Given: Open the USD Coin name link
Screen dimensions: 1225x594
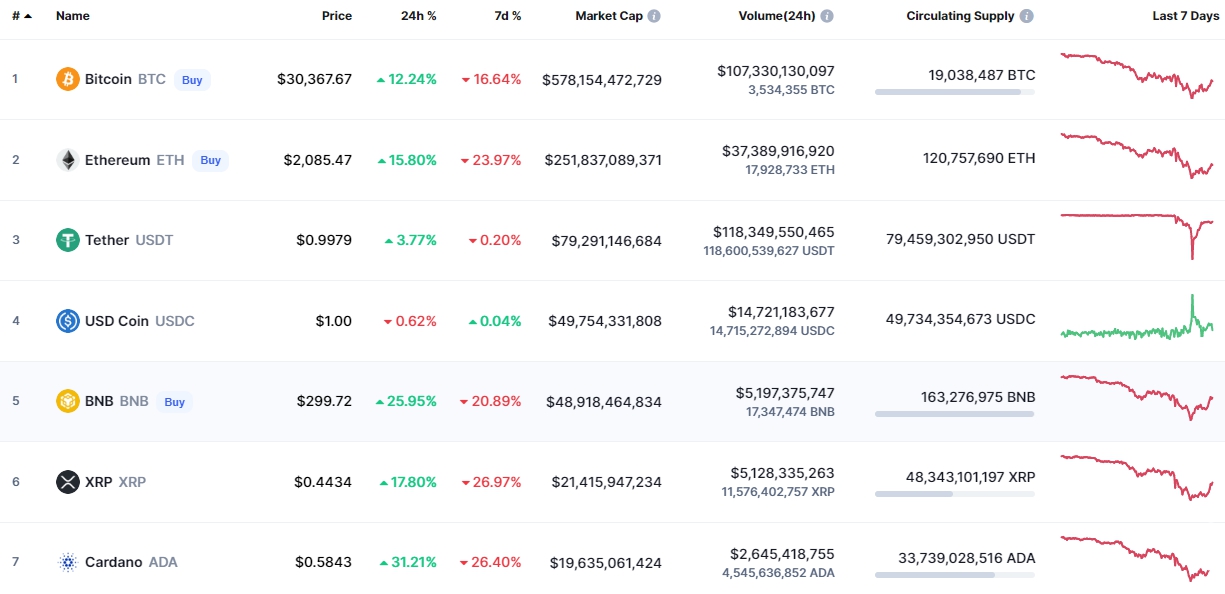Looking at the screenshot, I should 117,321.
